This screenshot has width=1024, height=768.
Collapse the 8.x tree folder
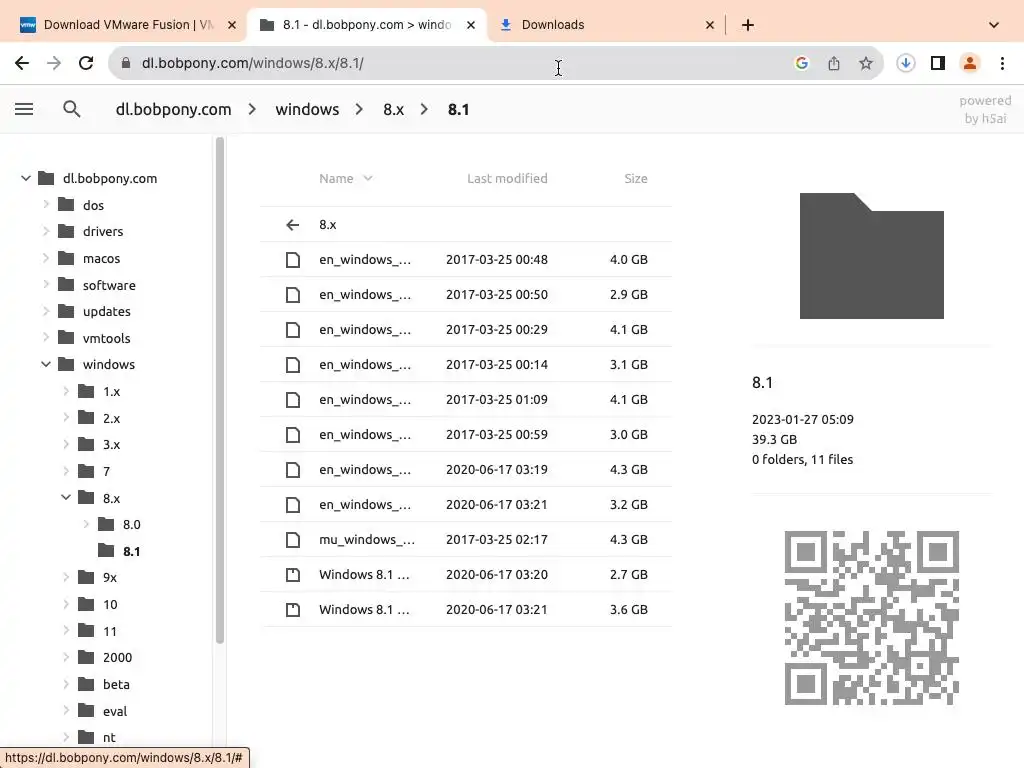click(66, 498)
